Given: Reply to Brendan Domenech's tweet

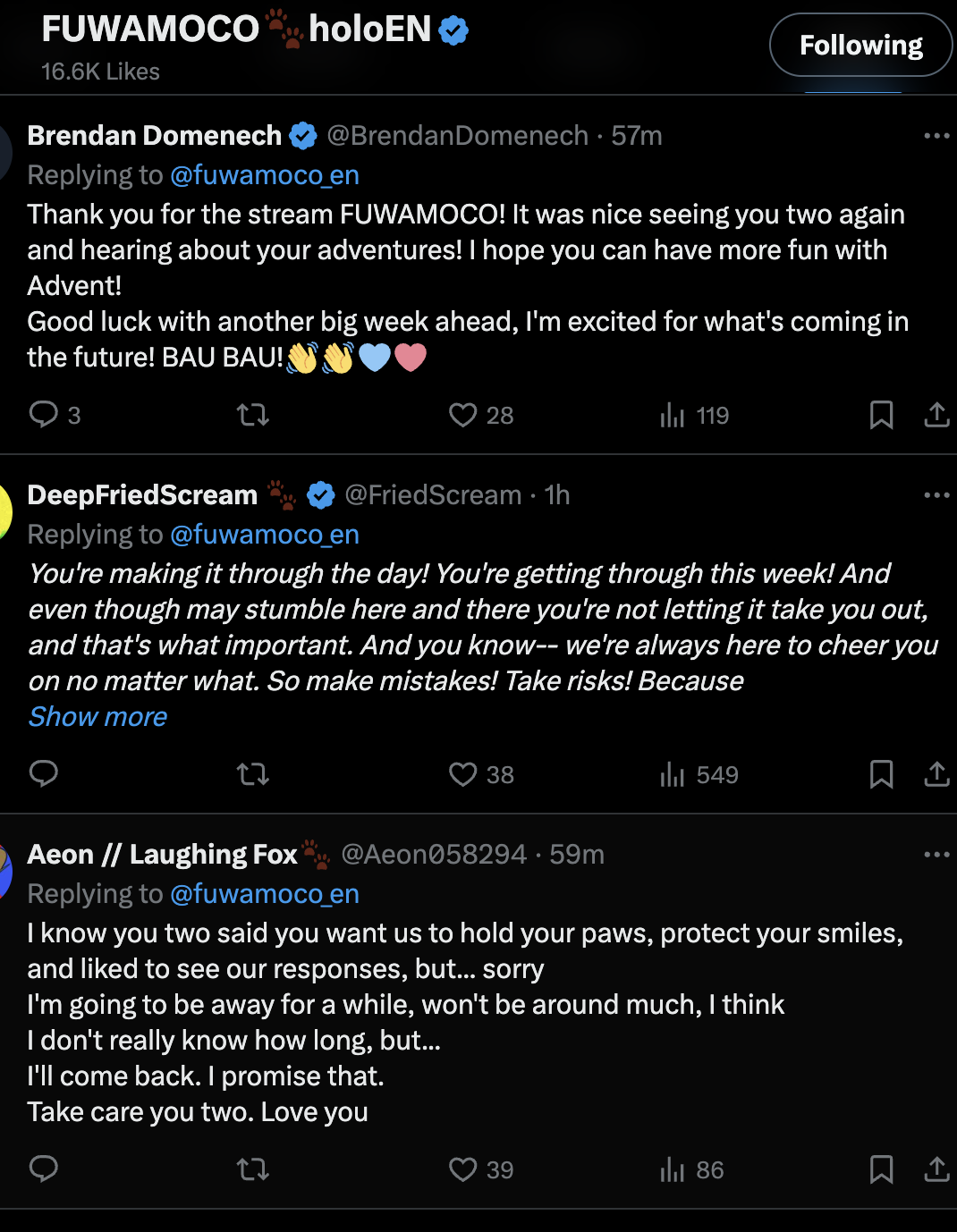Looking at the screenshot, I should click(x=44, y=415).
